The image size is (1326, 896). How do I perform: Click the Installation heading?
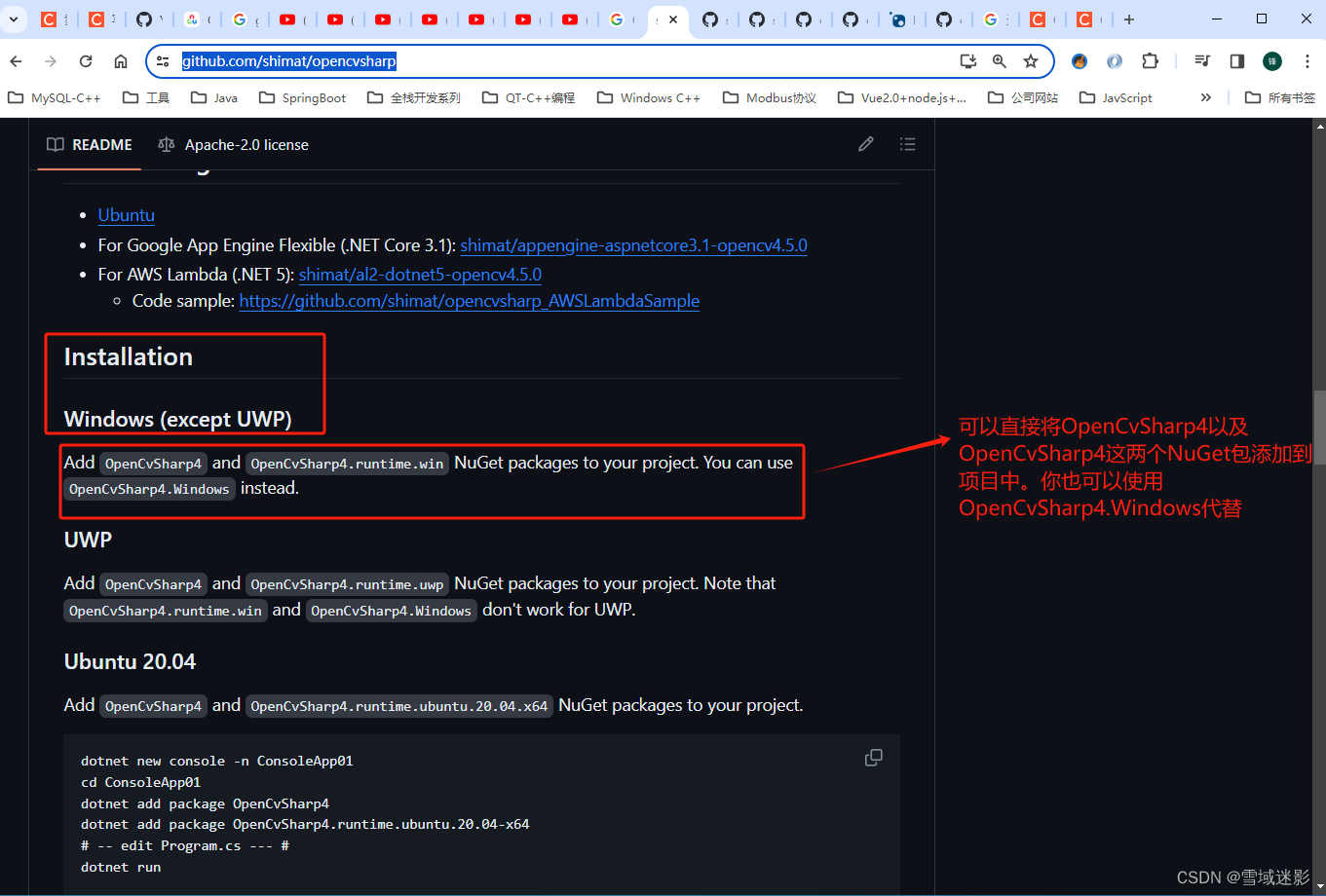pyautogui.click(x=129, y=356)
